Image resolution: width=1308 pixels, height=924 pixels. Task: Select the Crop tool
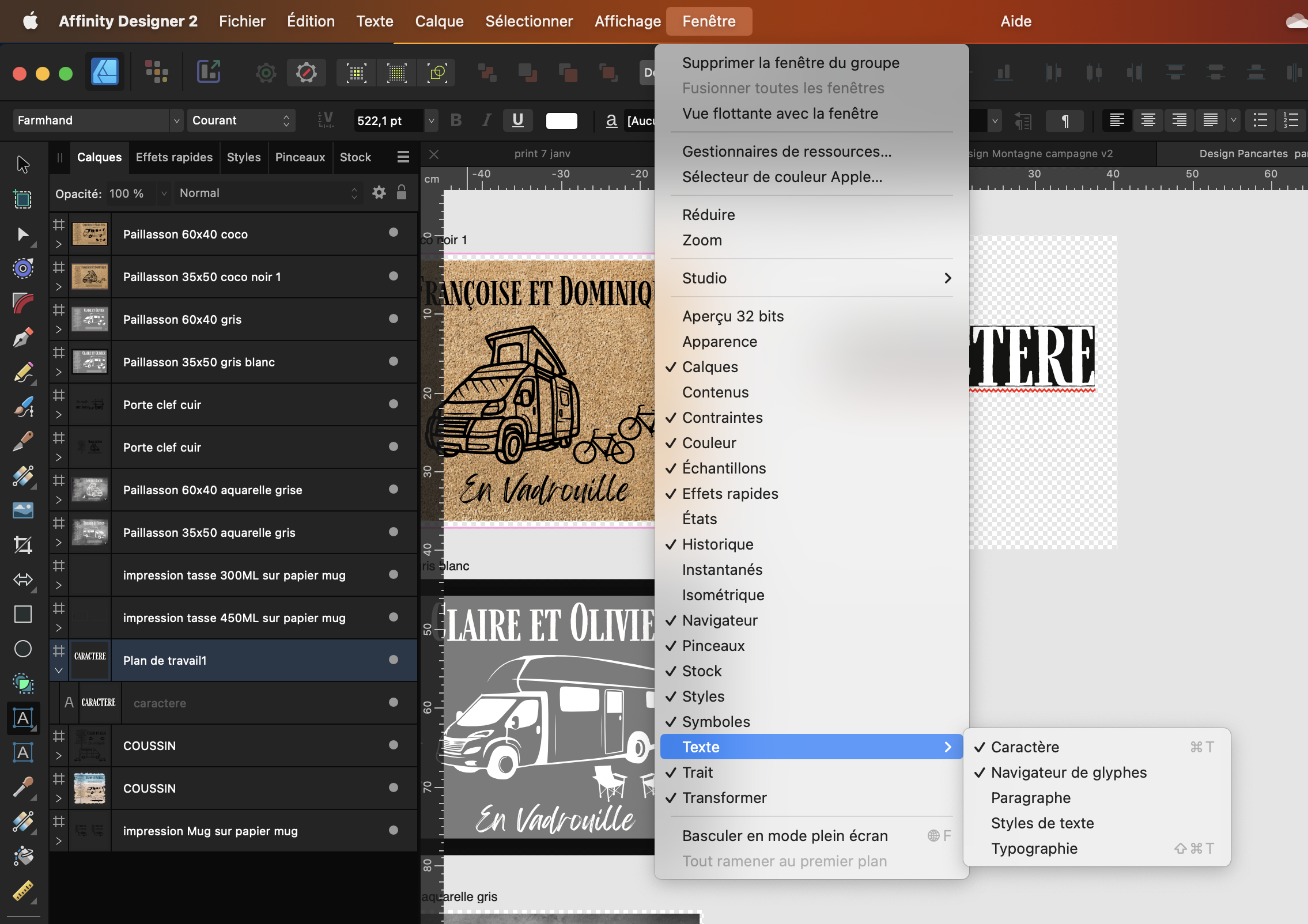(22, 544)
